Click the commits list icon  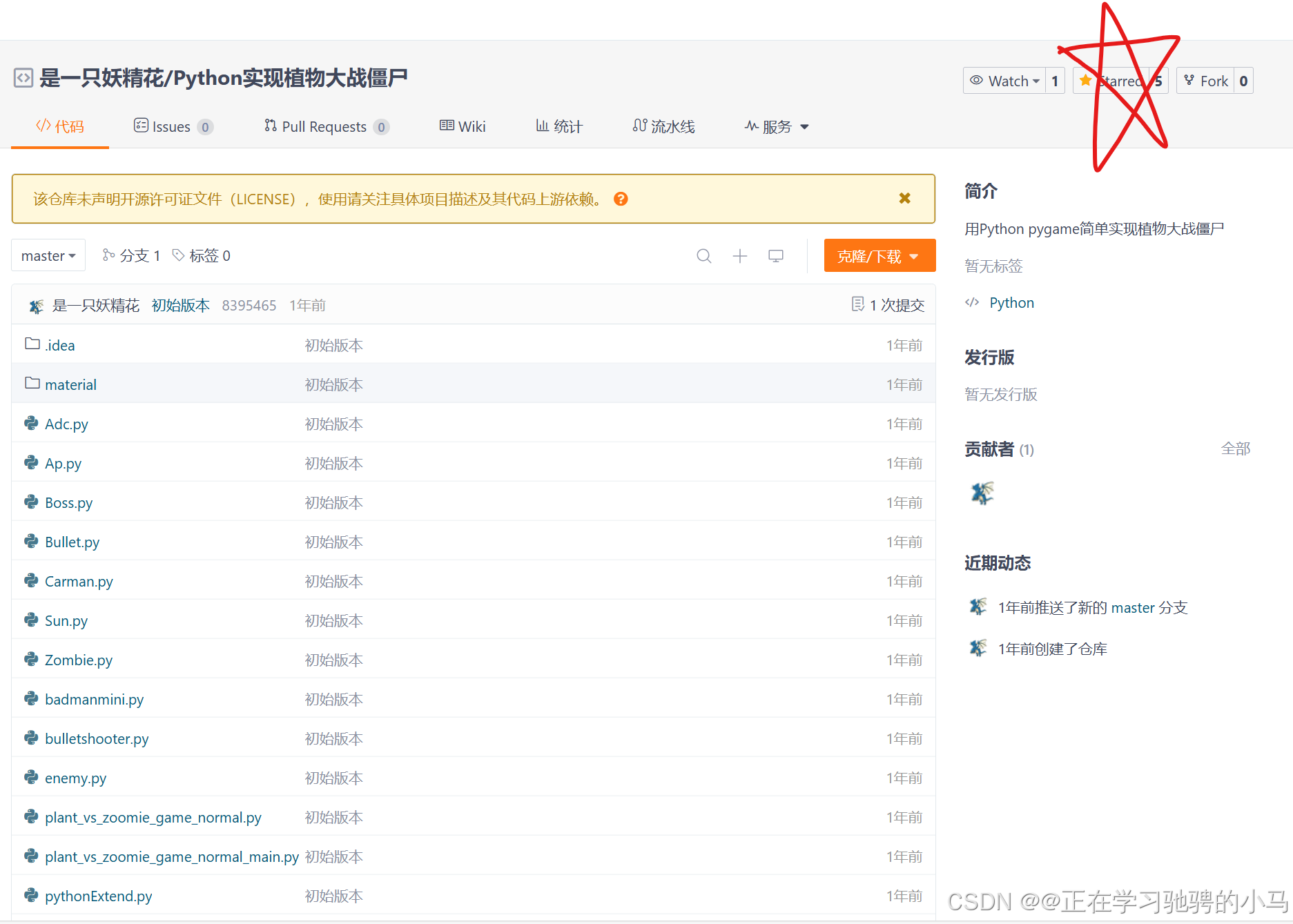858,304
